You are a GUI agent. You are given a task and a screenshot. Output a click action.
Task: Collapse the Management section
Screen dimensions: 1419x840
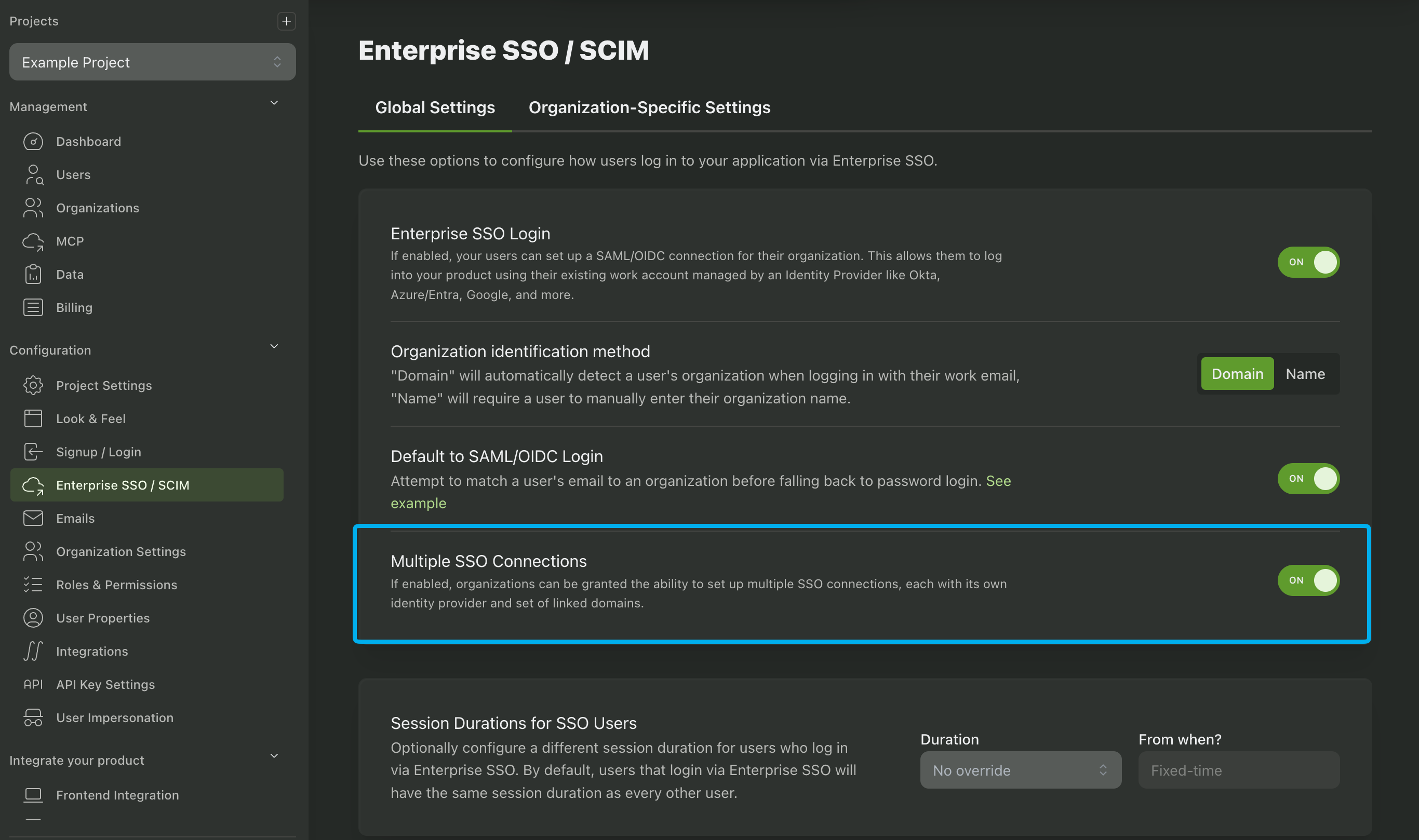click(274, 103)
